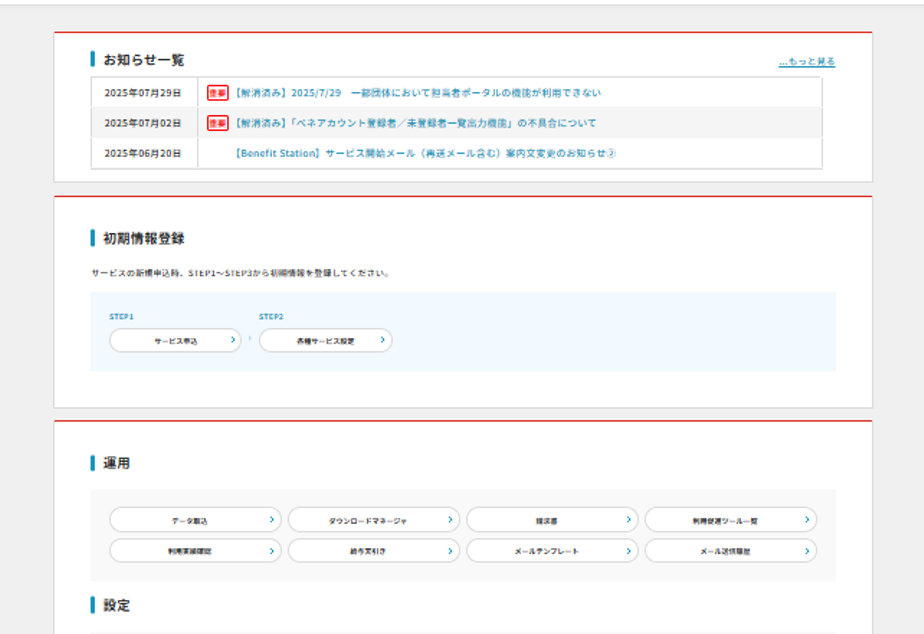Click the 2025年06月20日 date cell
Viewport: 924px width, 634px height.
pyautogui.click(x=143, y=153)
